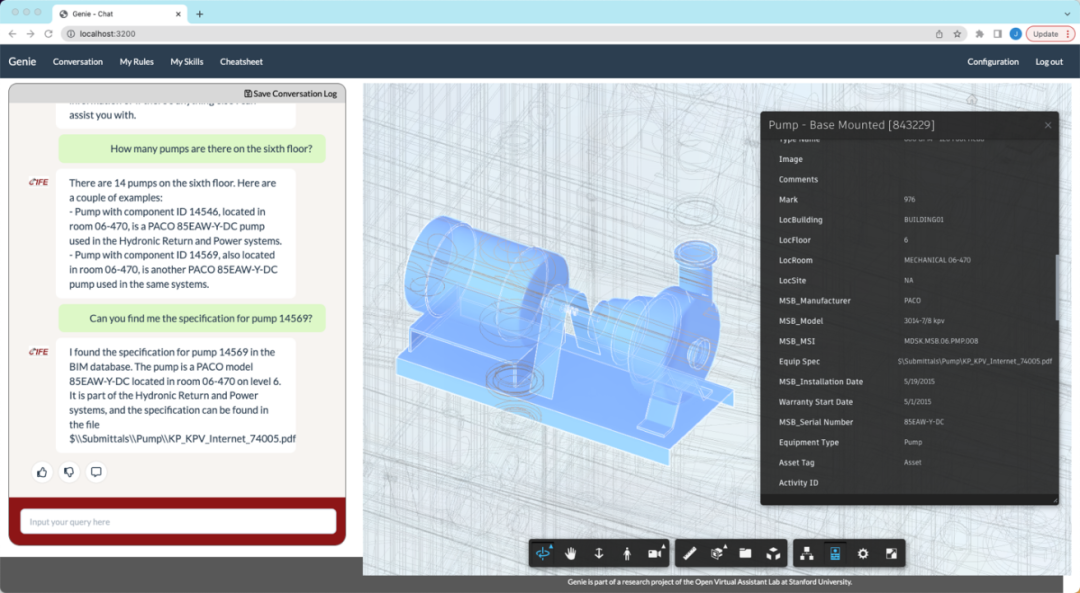Open the Cheatsheet page
The height and width of the screenshot is (593, 1080).
point(241,61)
